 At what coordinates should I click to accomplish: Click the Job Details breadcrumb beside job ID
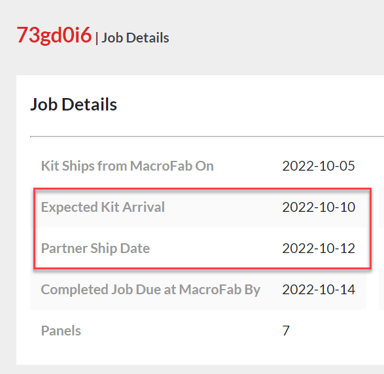click(x=135, y=38)
